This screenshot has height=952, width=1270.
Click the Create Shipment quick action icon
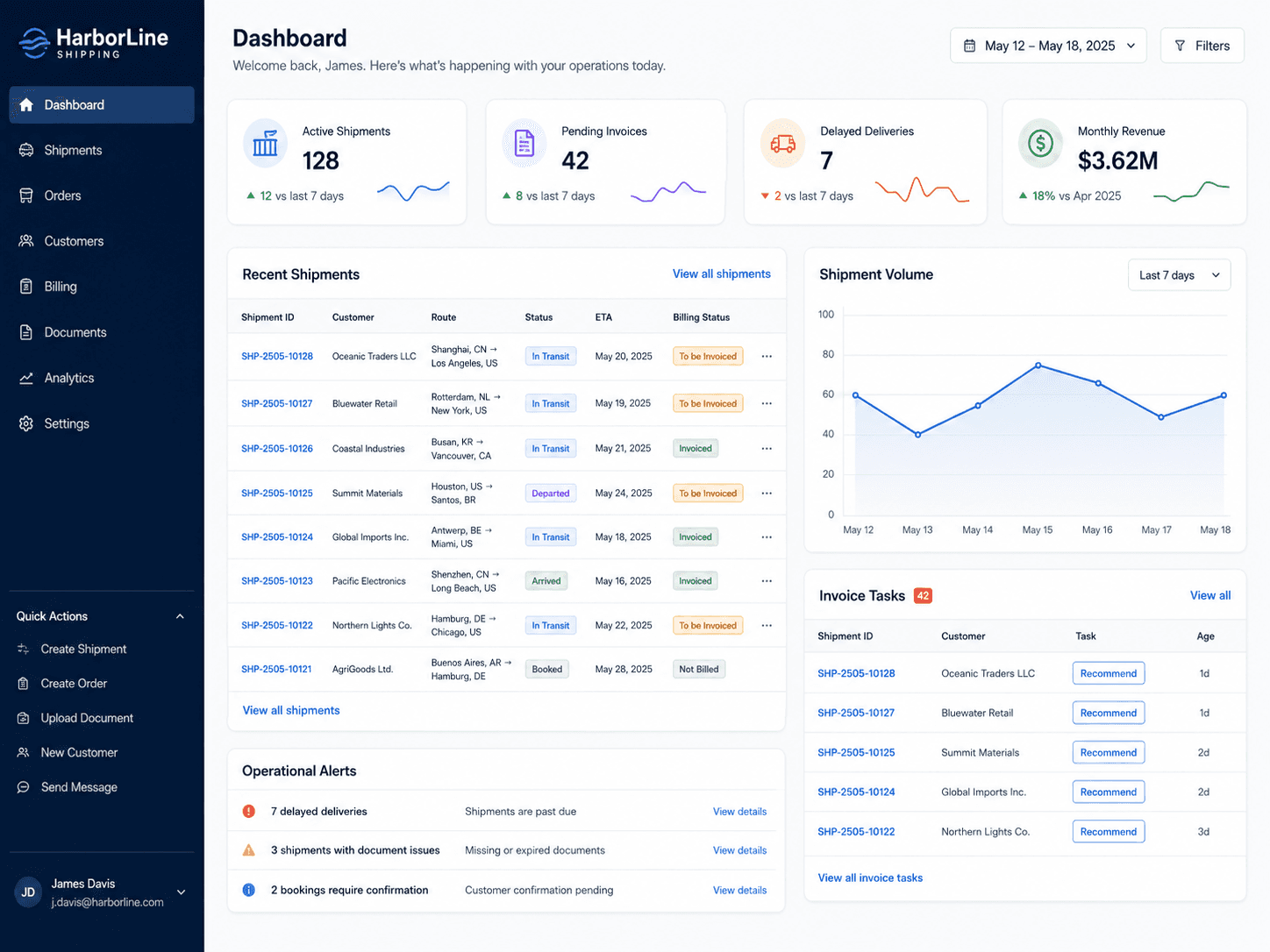[24, 650]
